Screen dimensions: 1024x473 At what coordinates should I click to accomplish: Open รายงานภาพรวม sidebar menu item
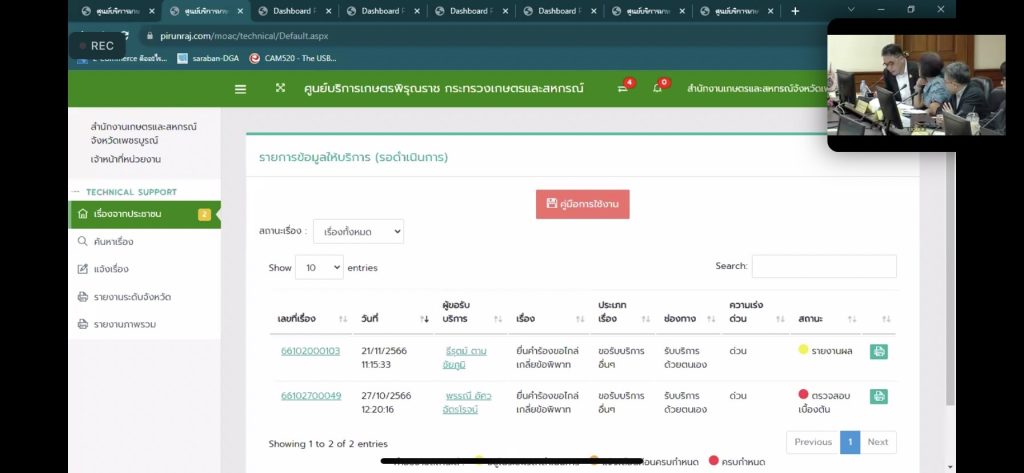click(x=124, y=324)
